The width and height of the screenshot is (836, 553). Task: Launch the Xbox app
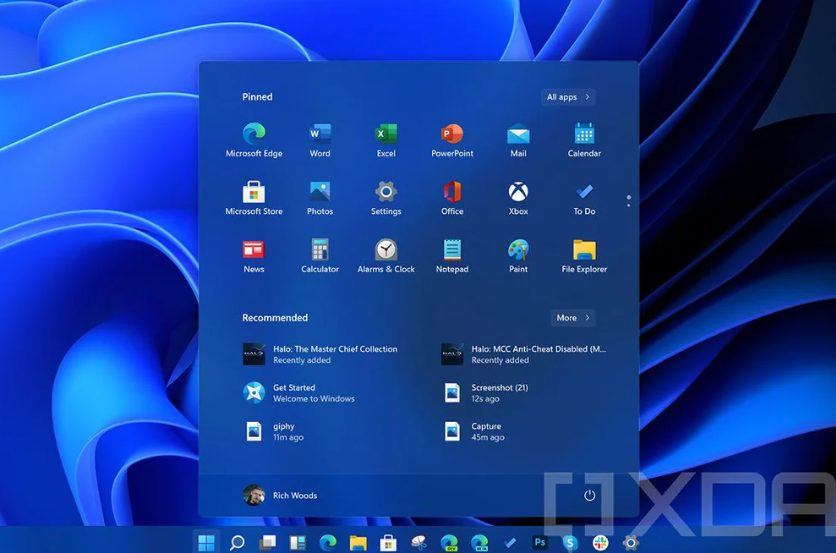coord(518,198)
